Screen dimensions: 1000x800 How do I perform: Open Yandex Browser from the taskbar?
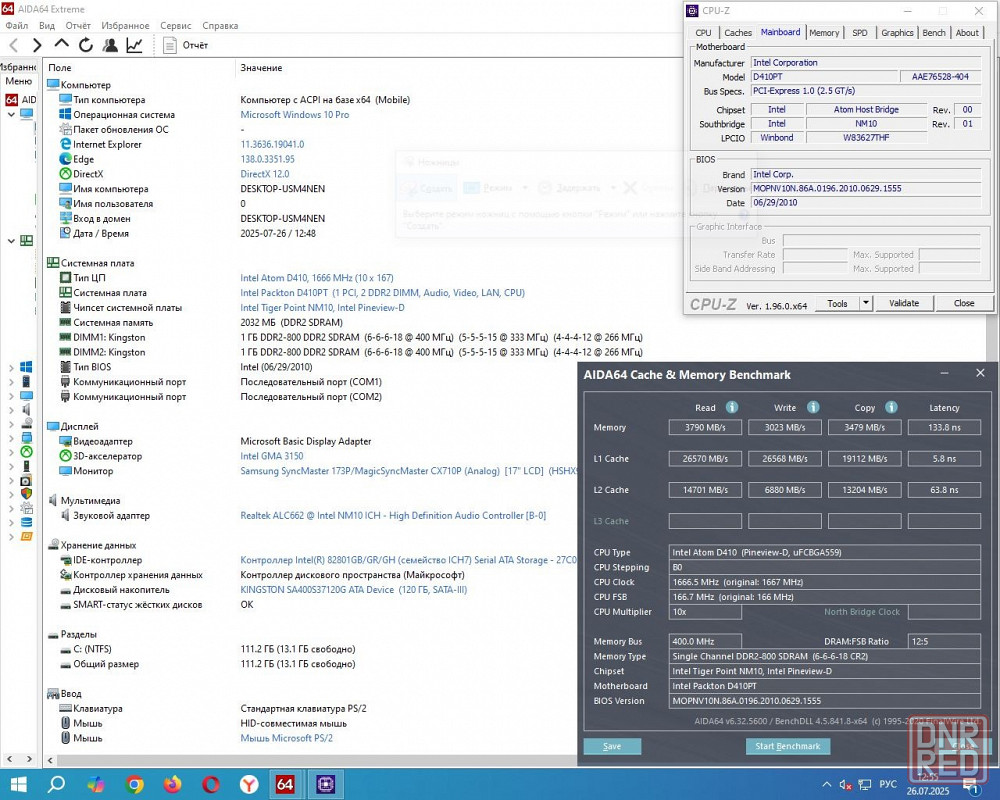(x=249, y=784)
